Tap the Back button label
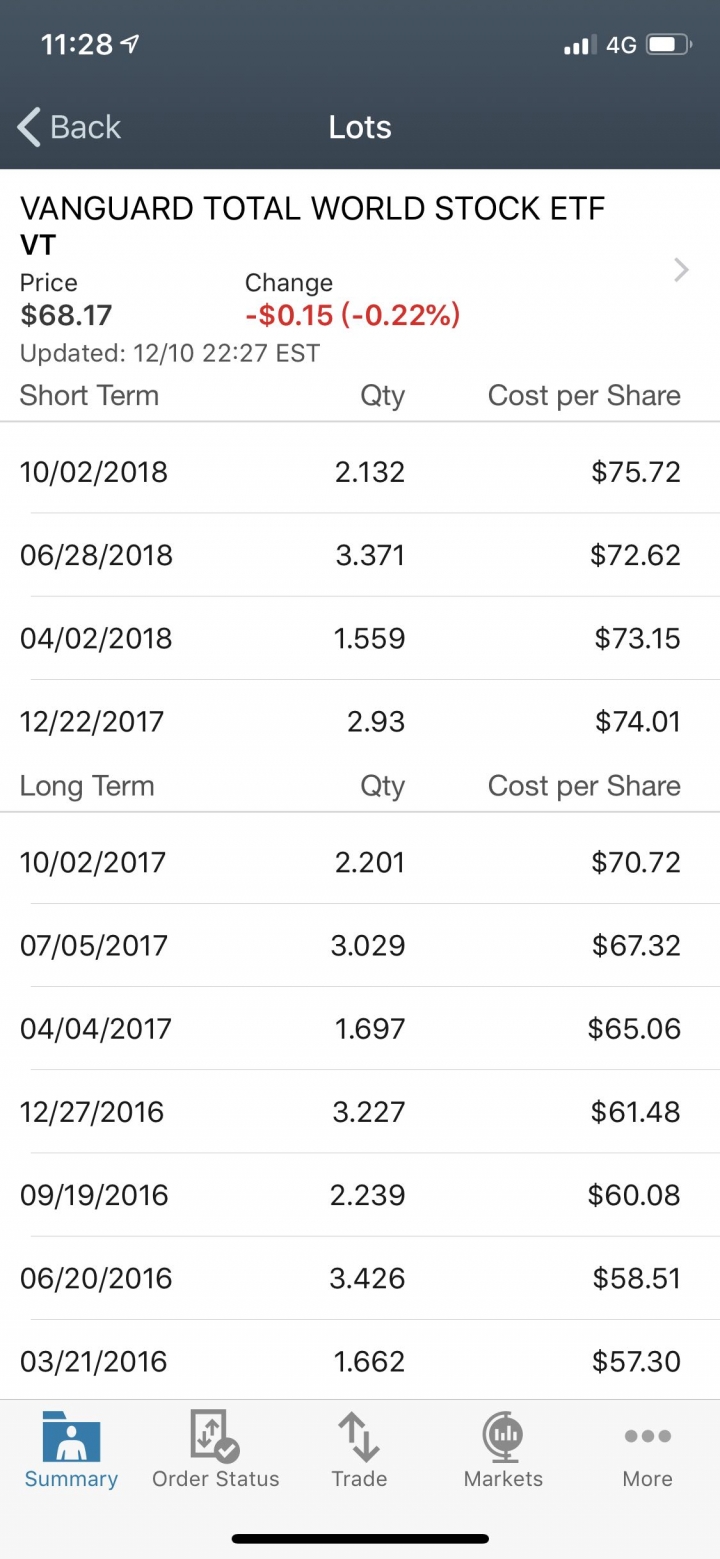 tap(85, 127)
